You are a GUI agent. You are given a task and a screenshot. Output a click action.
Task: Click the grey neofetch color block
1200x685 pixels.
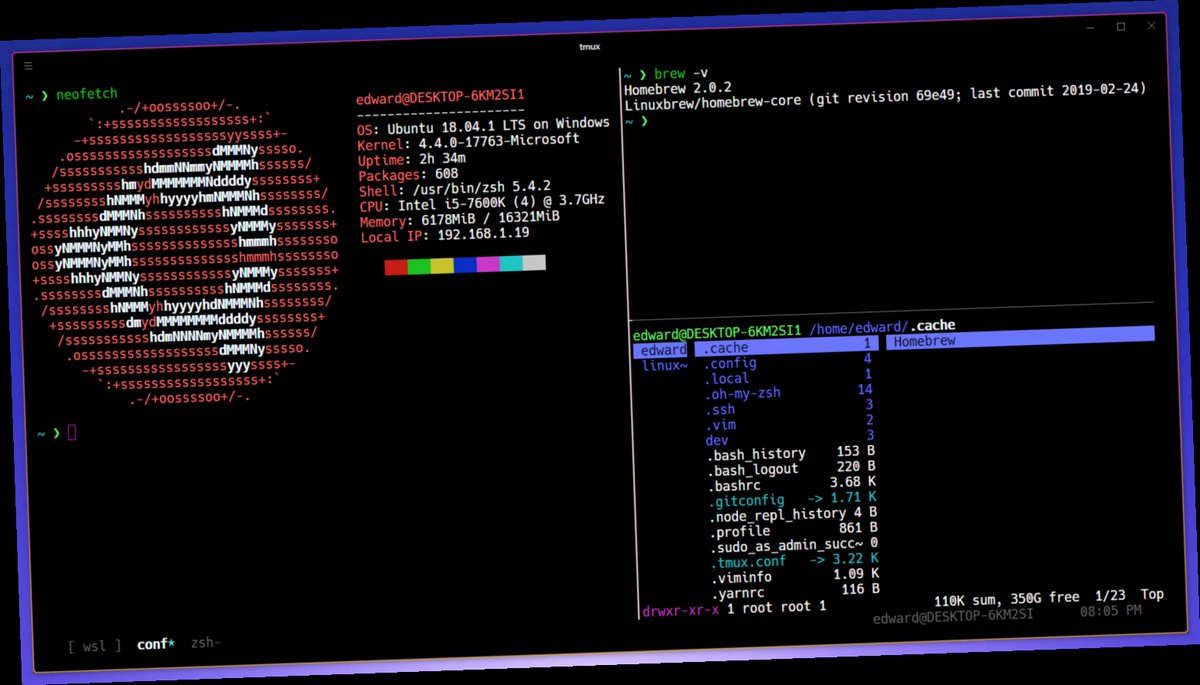[x=534, y=262]
